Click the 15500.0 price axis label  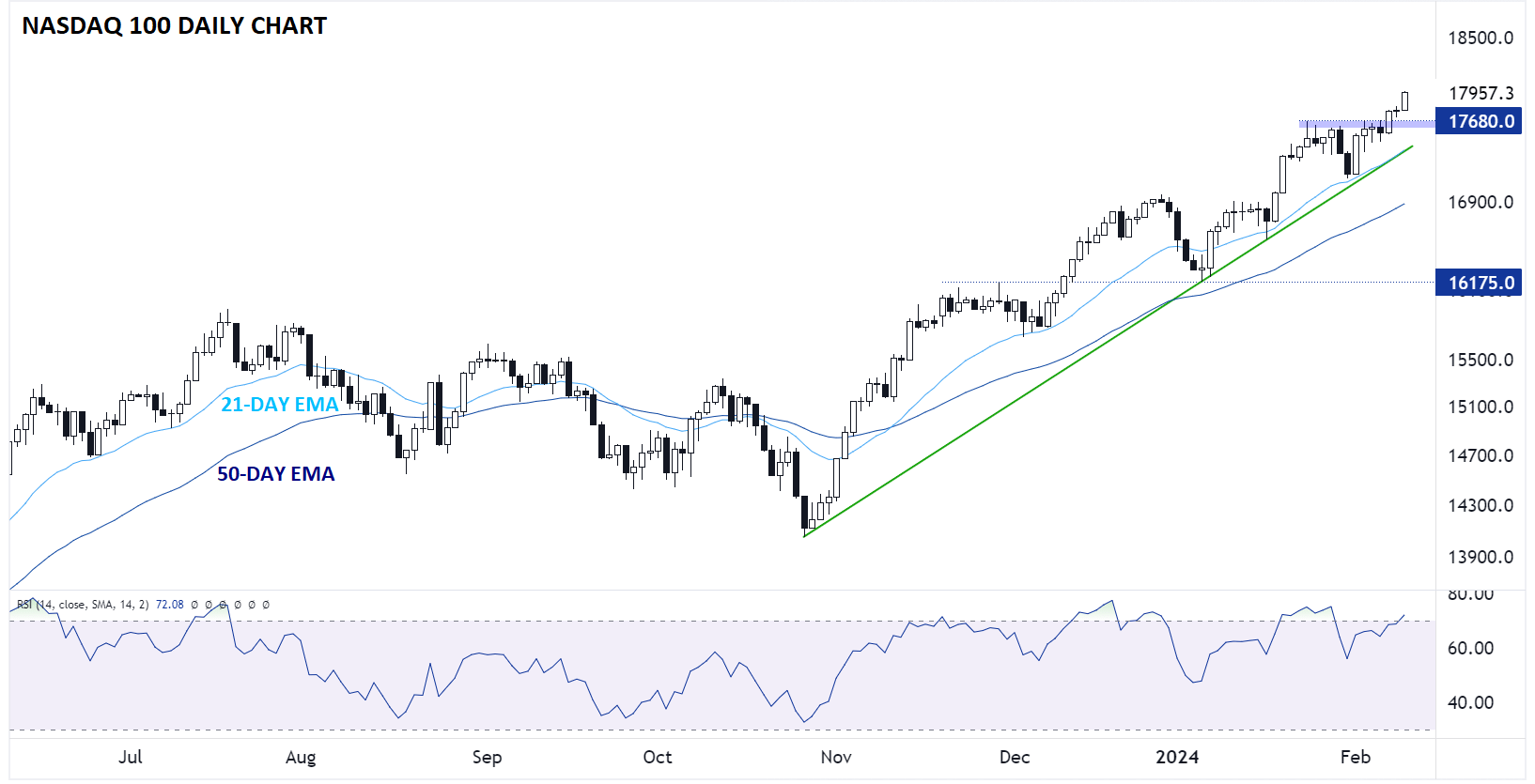[x=1481, y=360]
